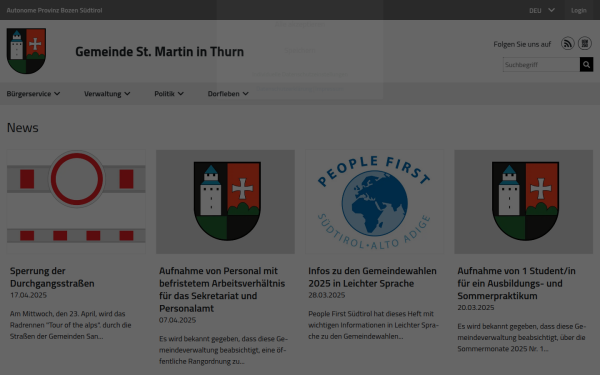600x375 pixels.
Task: Click the Folgen Sie uns auf label
Action: (x=522, y=44)
